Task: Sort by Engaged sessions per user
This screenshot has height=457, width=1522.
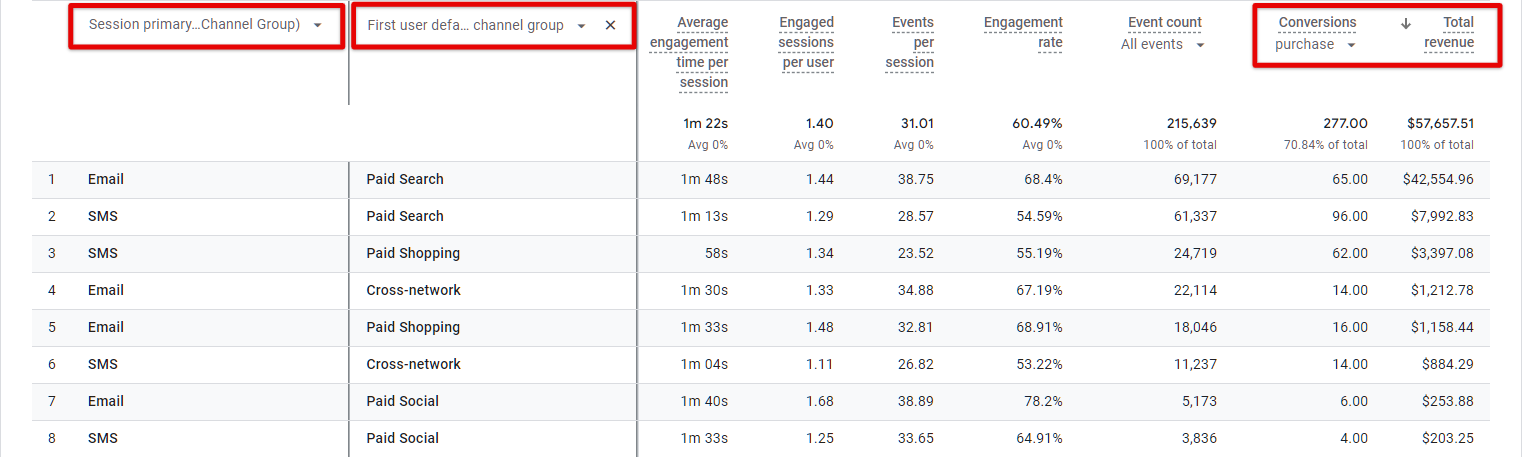Action: point(808,42)
